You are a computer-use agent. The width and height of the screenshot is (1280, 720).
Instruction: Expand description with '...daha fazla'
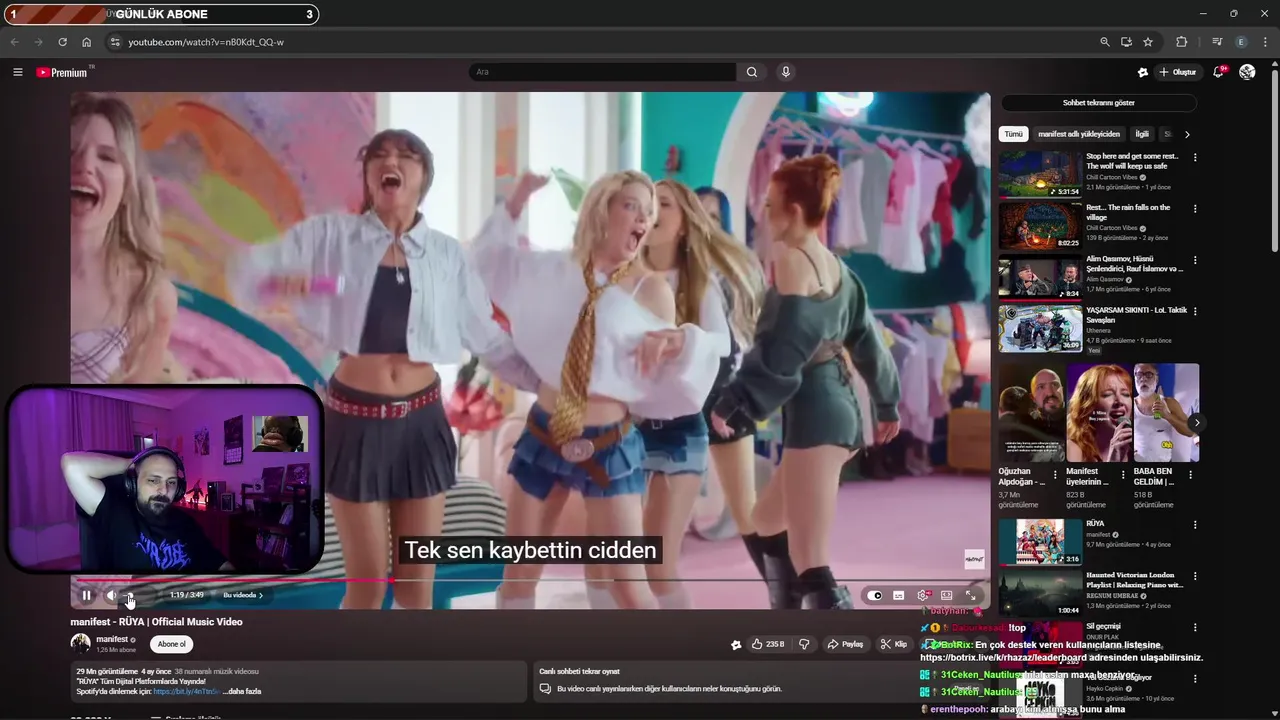coord(242,691)
